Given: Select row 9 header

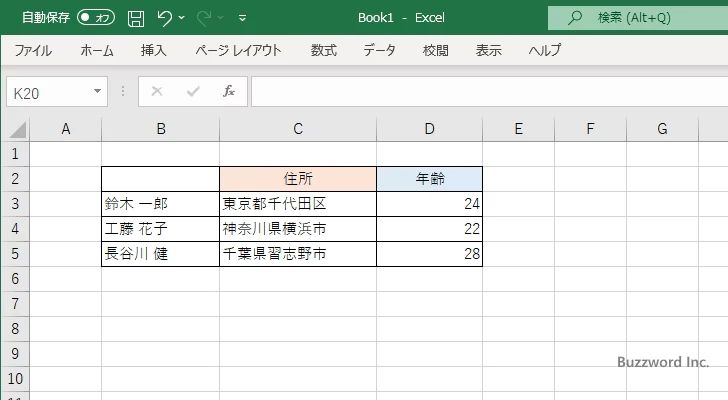Looking at the screenshot, I should point(15,354).
